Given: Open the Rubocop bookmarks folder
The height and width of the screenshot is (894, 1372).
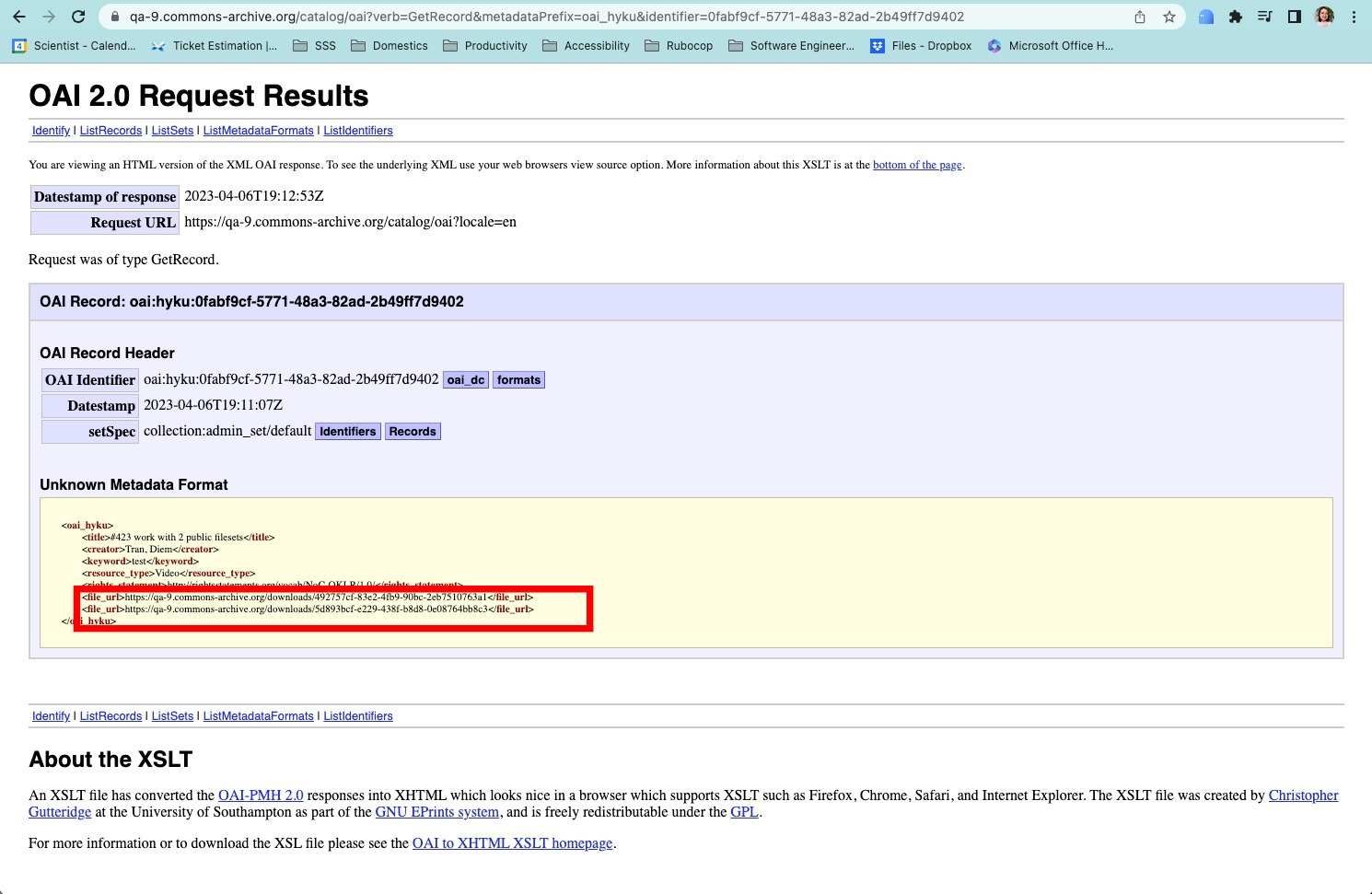Looking at the screenshot, I should [679, 45].
